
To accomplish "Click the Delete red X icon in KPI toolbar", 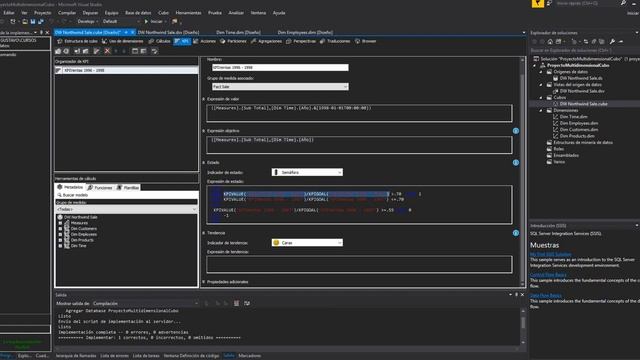I will click(107, 51).
